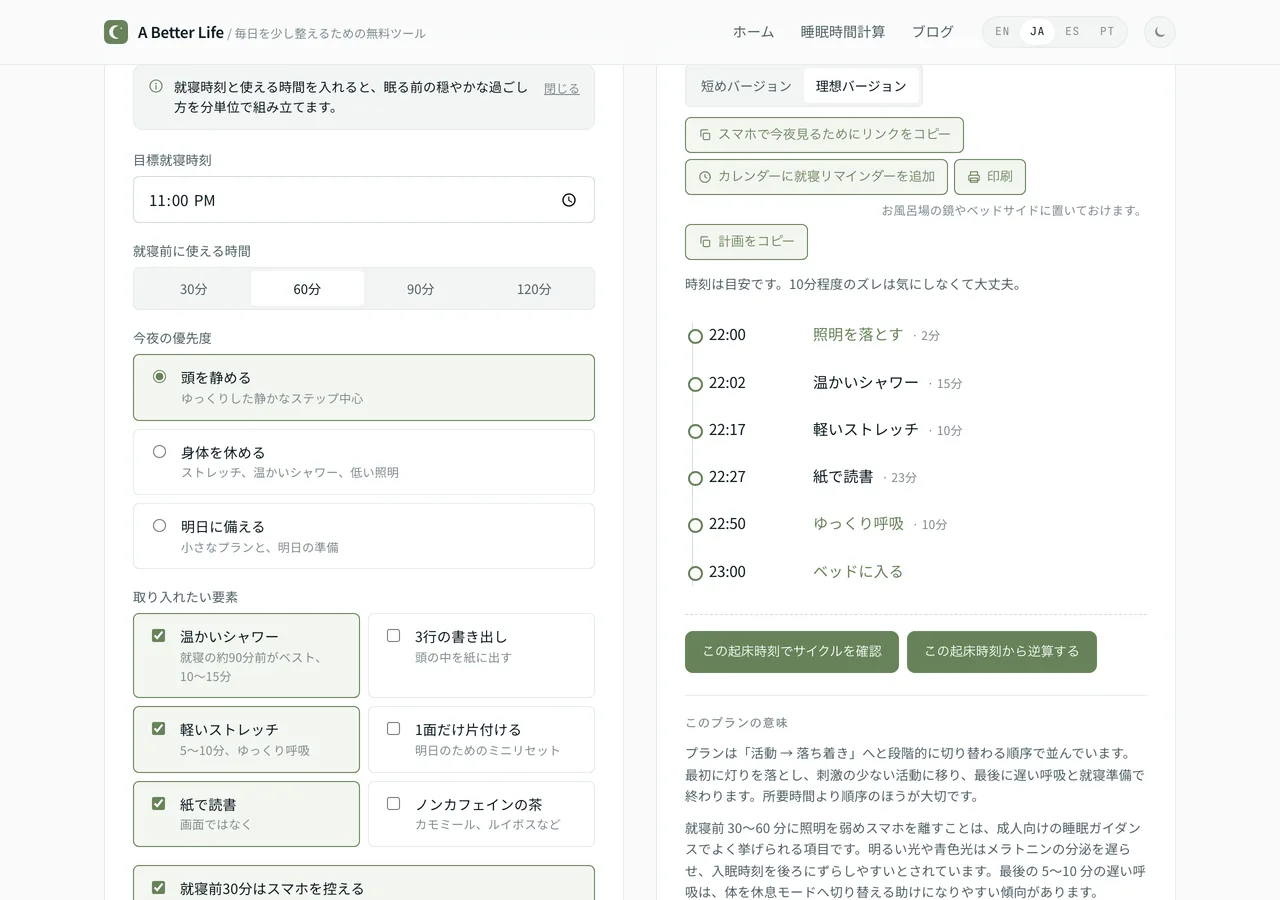Click copy icon on 計画をコピー
The width and height of the screenshot is (1280, 900).
coord(705,242)
